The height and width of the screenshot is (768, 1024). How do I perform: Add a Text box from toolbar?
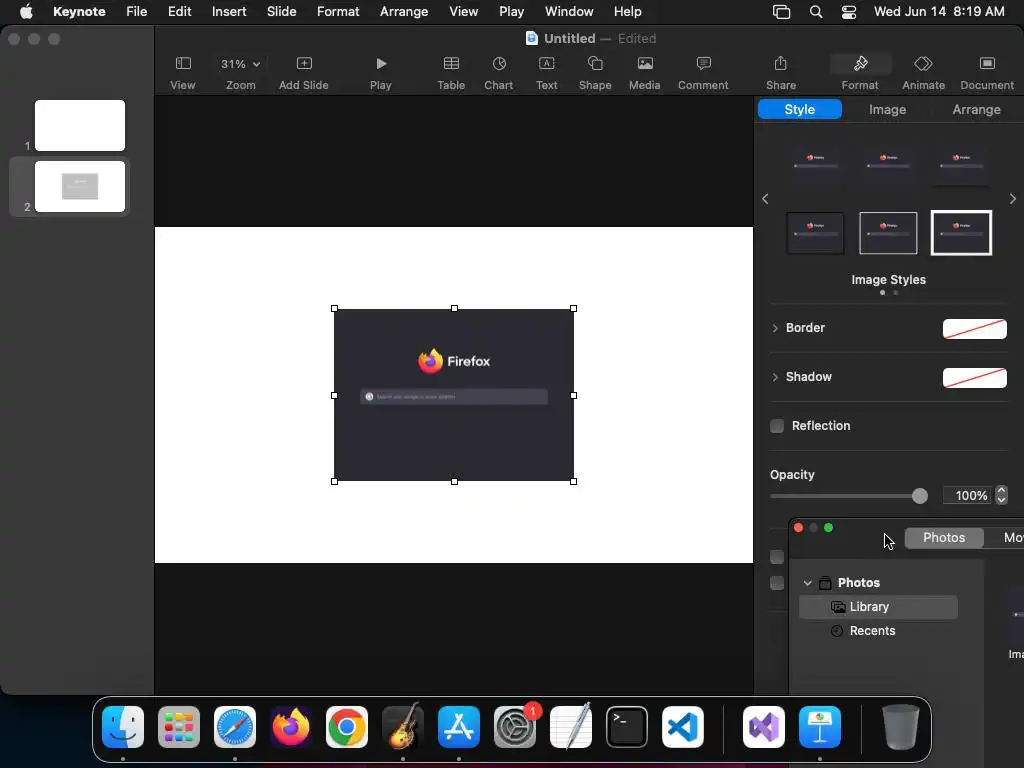coord(547,72)
